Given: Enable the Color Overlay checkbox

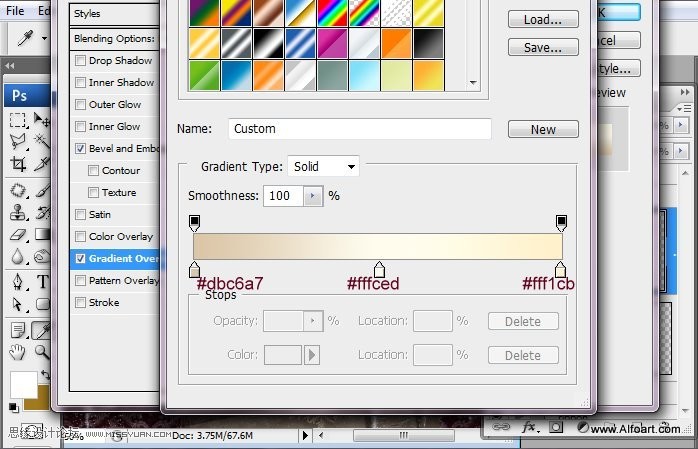Looking at the screenshot, I should (x=80, y=236).
